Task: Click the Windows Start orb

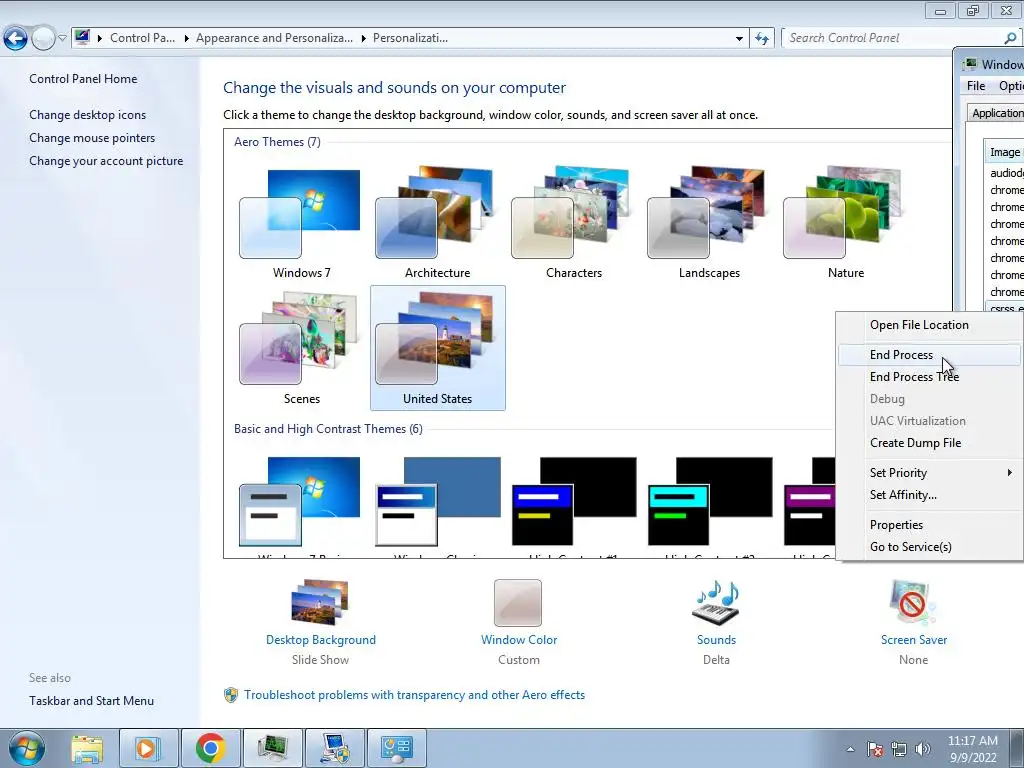Action: pyautogui.click(x=27, y=748)
